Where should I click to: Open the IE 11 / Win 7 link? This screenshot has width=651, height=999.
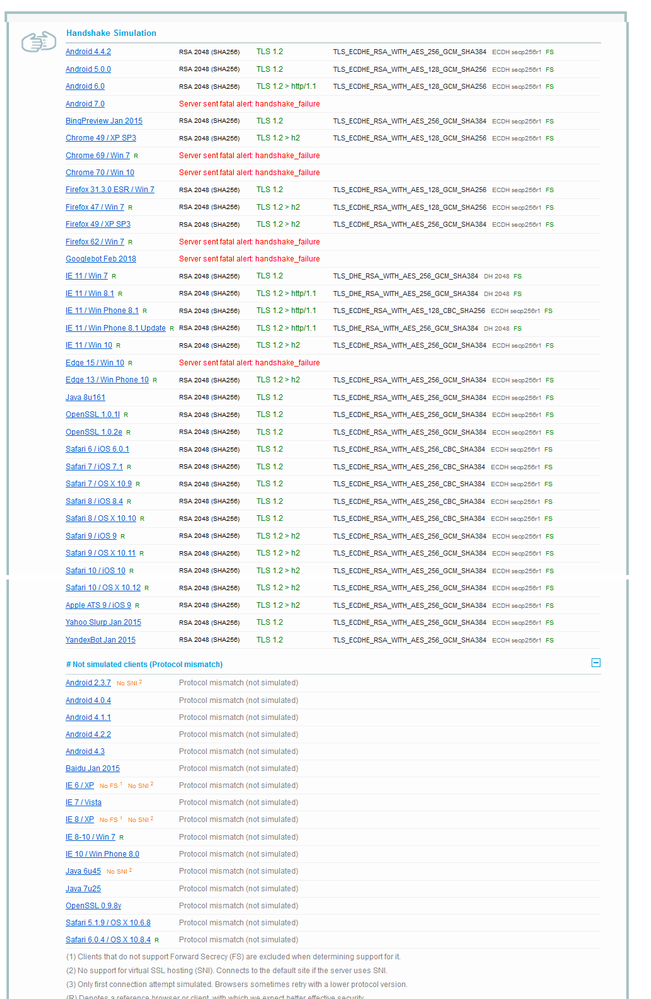pyautogui.click(x=87, y=276)
